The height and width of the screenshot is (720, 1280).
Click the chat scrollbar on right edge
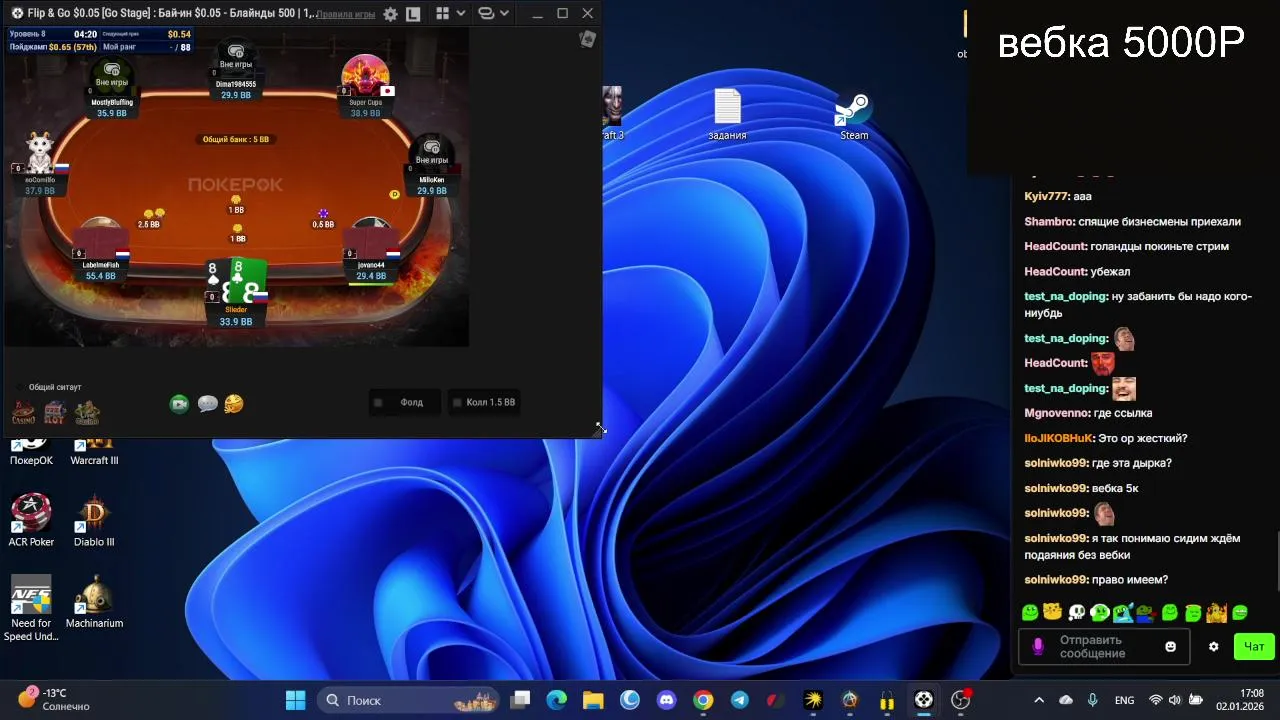pos(1277,560)
